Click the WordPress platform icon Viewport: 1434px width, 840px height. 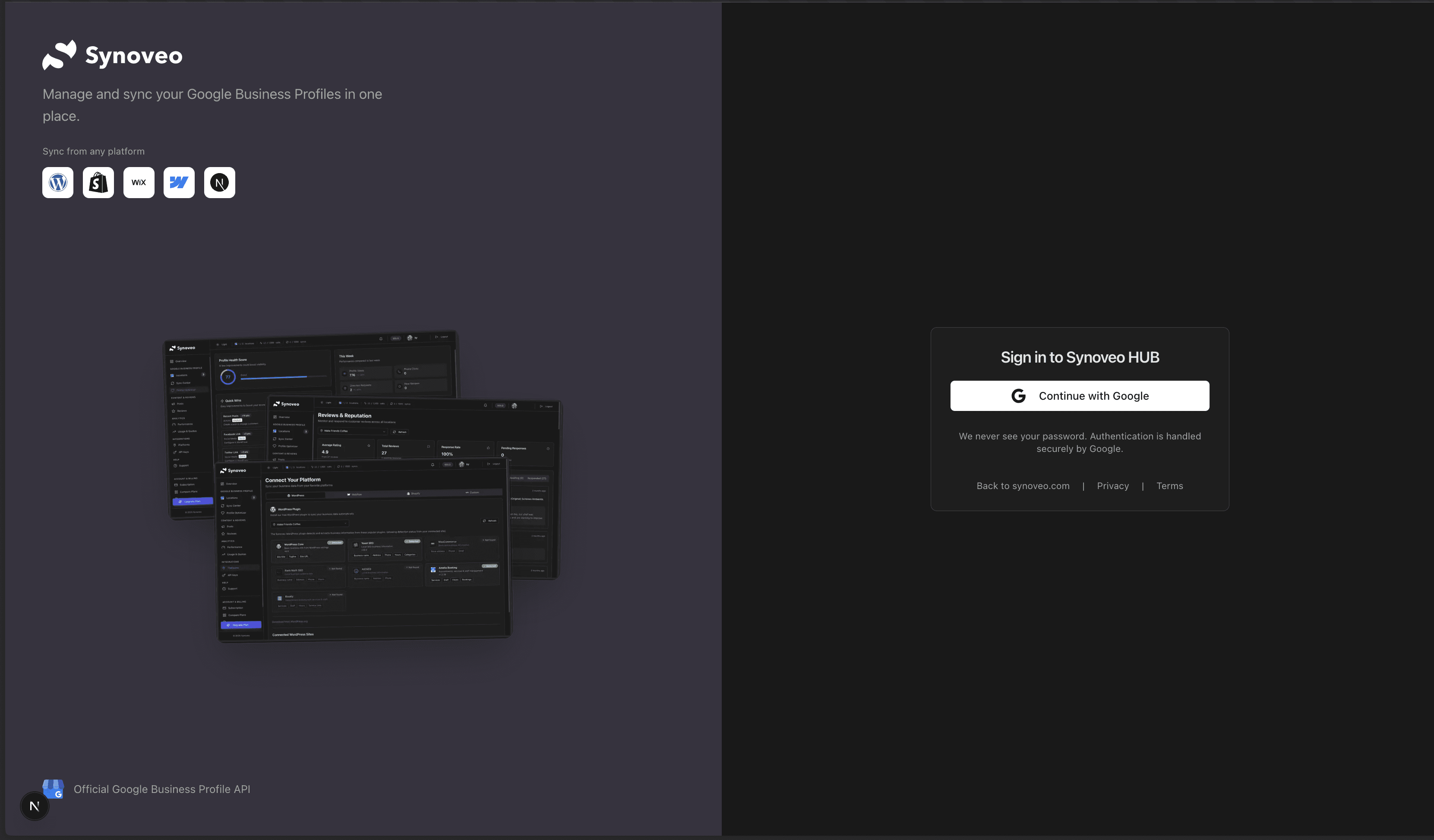[57, 183]
